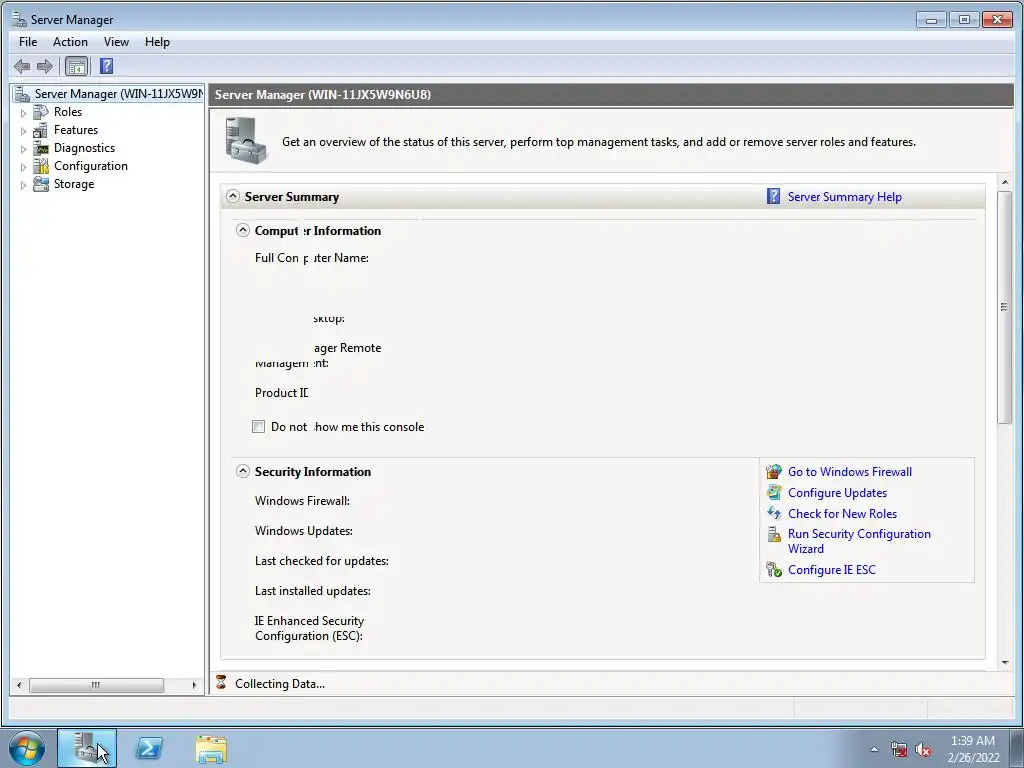Open the View menu
The height and width of the screenshot is (768, 1024).
(x=116, y=42)
